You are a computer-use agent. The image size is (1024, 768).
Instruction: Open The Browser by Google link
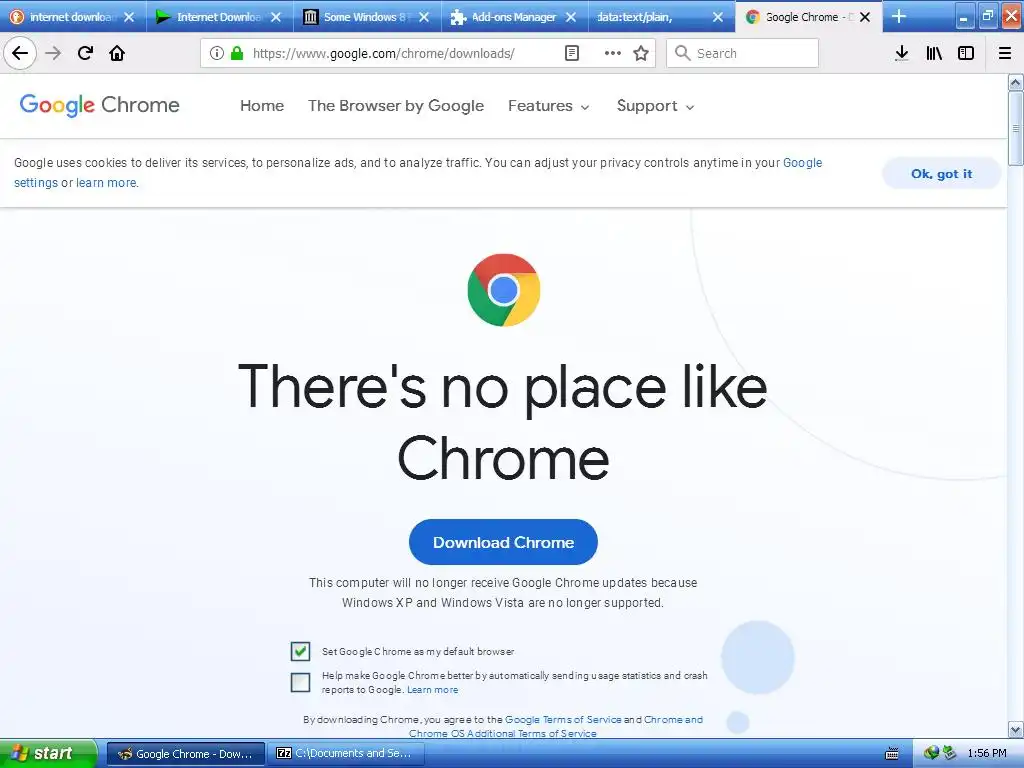(396, 106)
